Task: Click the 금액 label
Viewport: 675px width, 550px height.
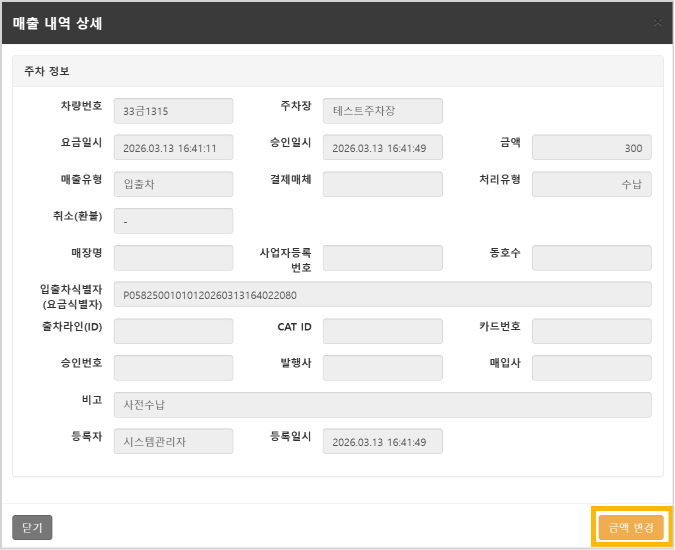Action: coord(510,142)
